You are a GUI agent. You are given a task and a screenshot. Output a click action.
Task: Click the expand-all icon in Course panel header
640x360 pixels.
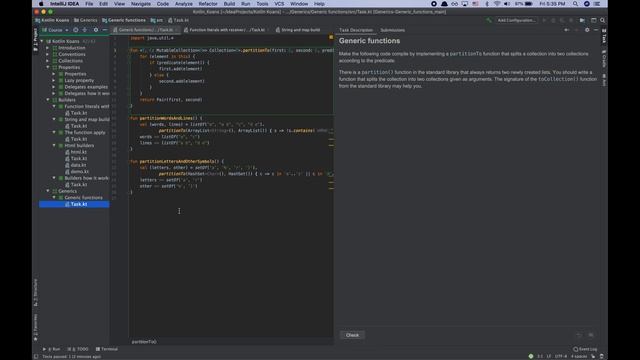click(x=85, y=30)
